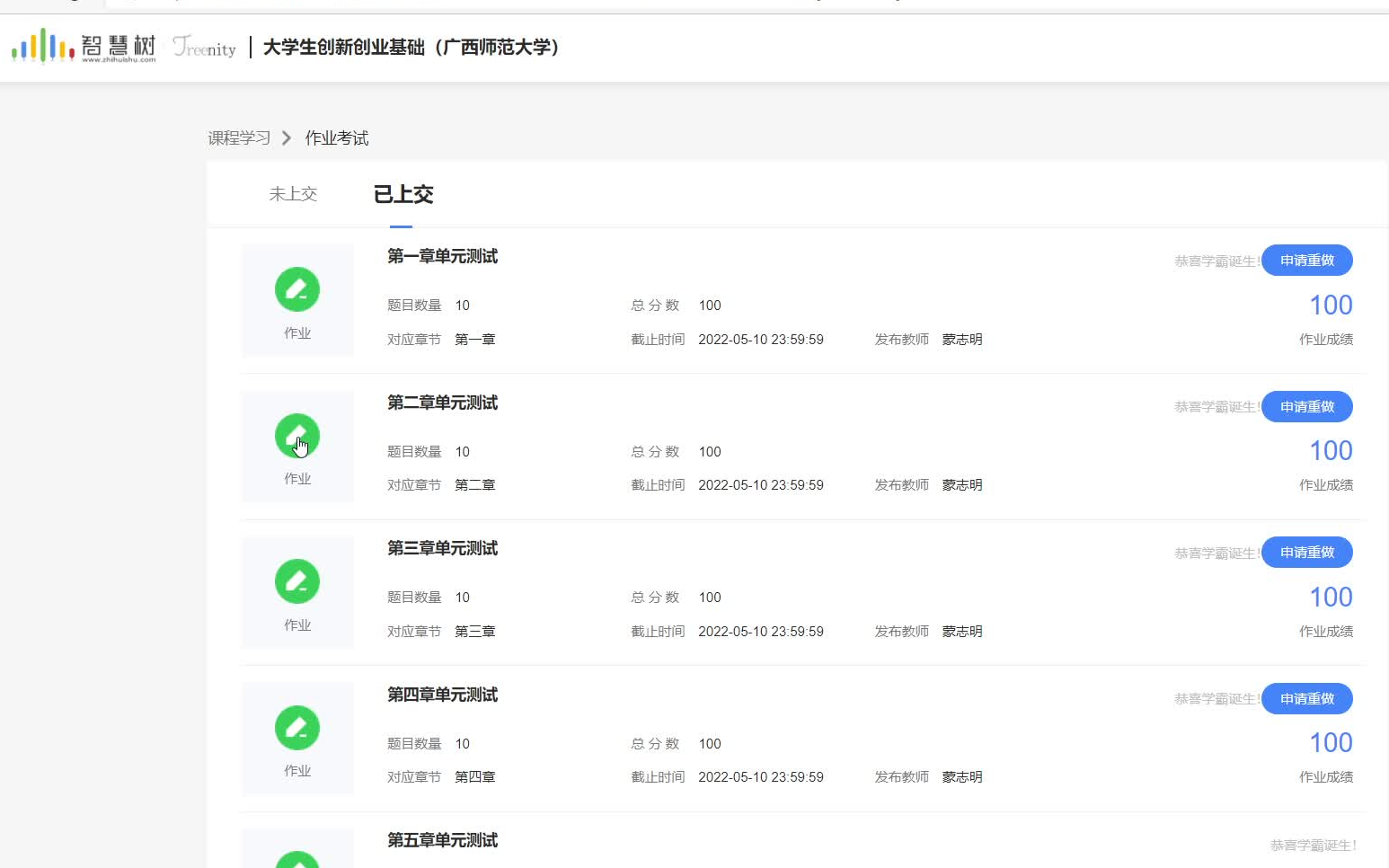Viewport: 1389px width, 868px height.
Task: Click the 100 score of 第一章单元测试
Action: [x=1331, y=306]
